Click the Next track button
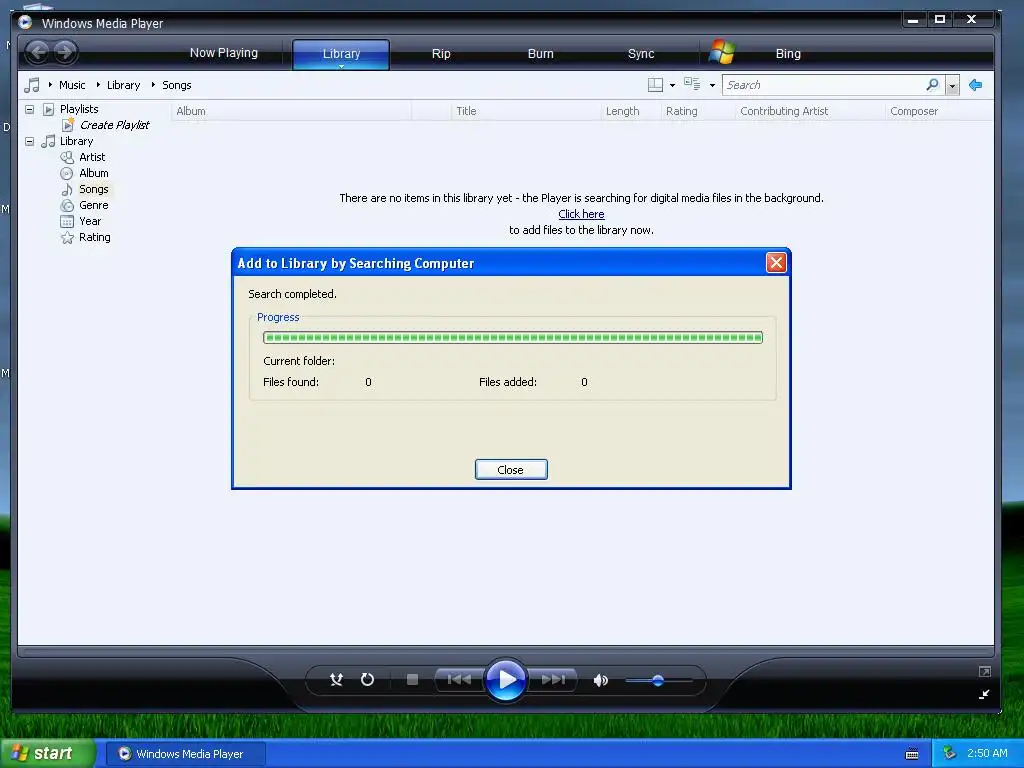This screenshot has height=768, width=1024. [x=553, y=680]
